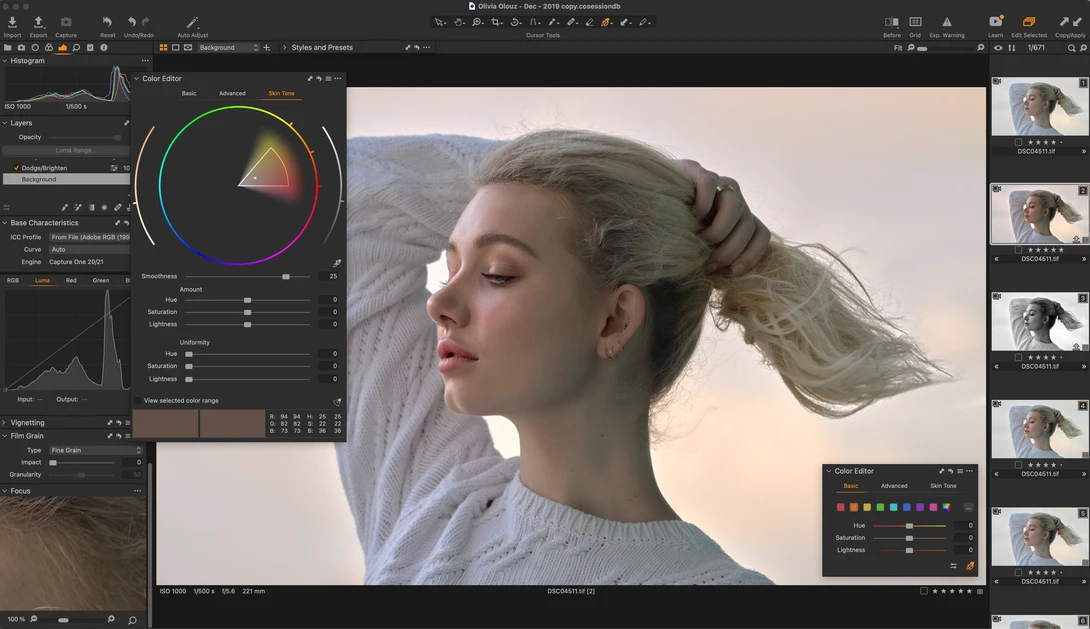
Task: Switch to Advanced tab in large Color Editor
Action: [x=232, y=93]
